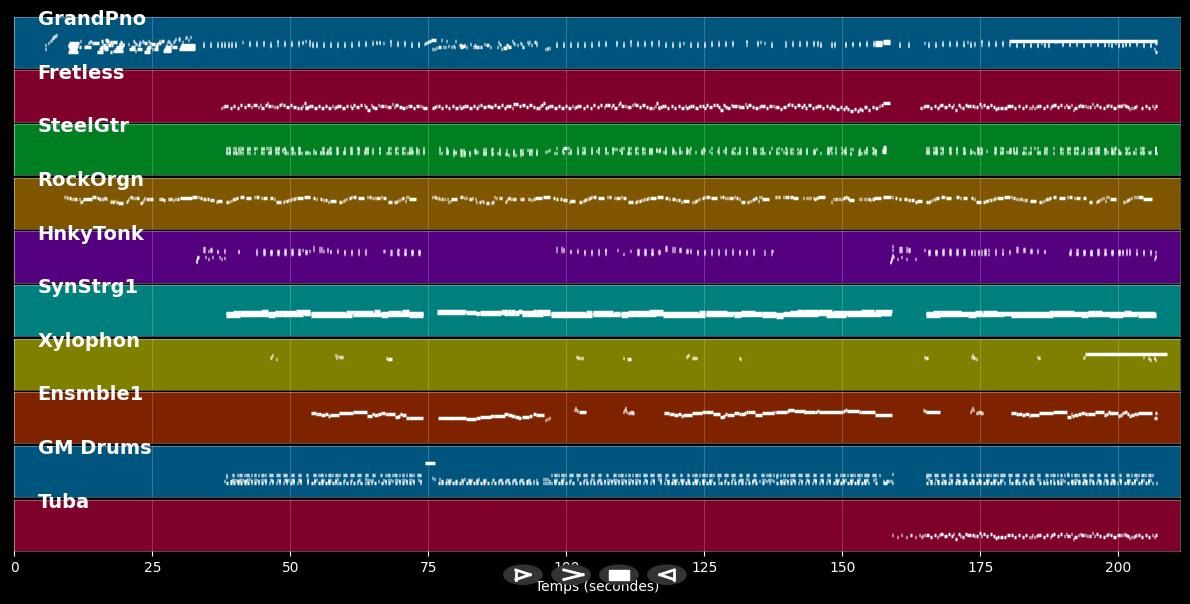Select the Fretless track label

[x=81, y=73]
